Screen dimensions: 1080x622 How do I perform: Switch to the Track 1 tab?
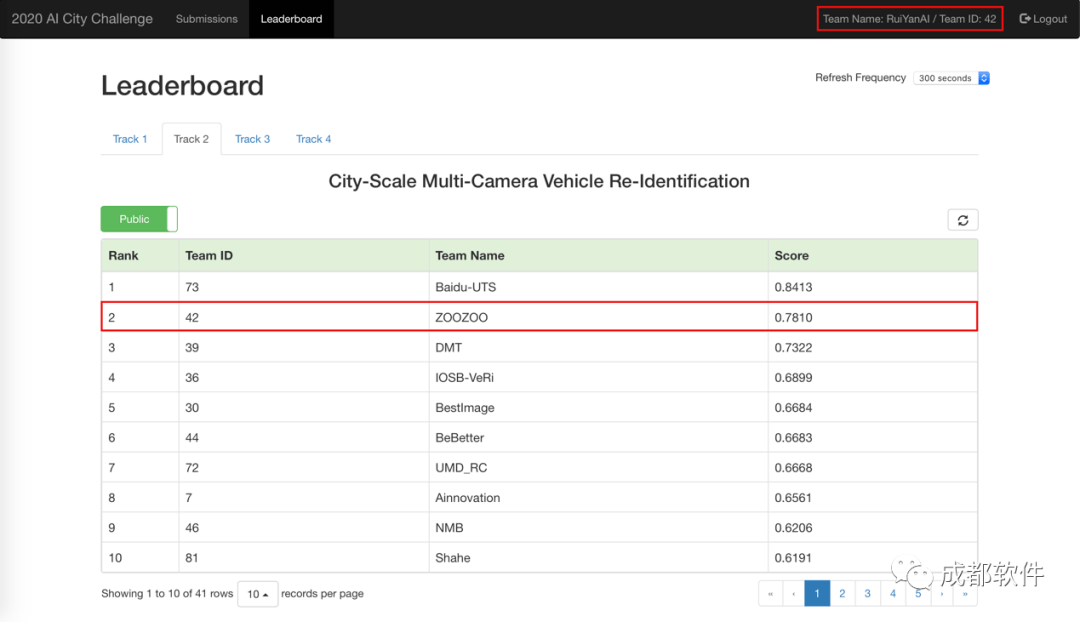pos(130,139)
